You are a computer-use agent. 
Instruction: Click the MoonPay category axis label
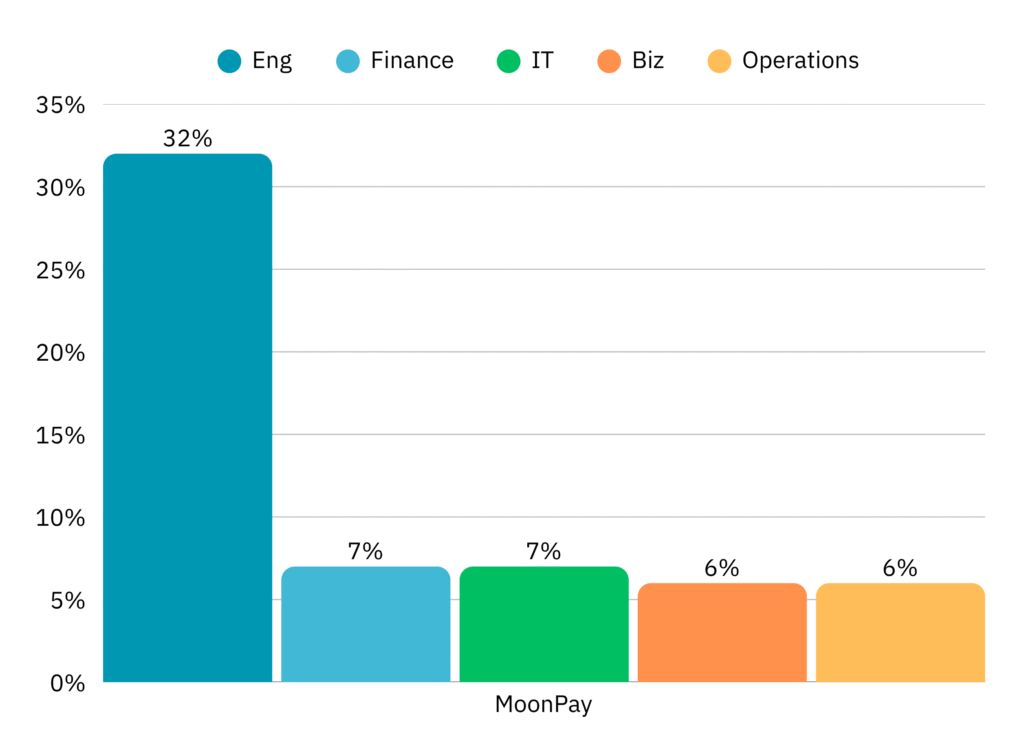544,705
